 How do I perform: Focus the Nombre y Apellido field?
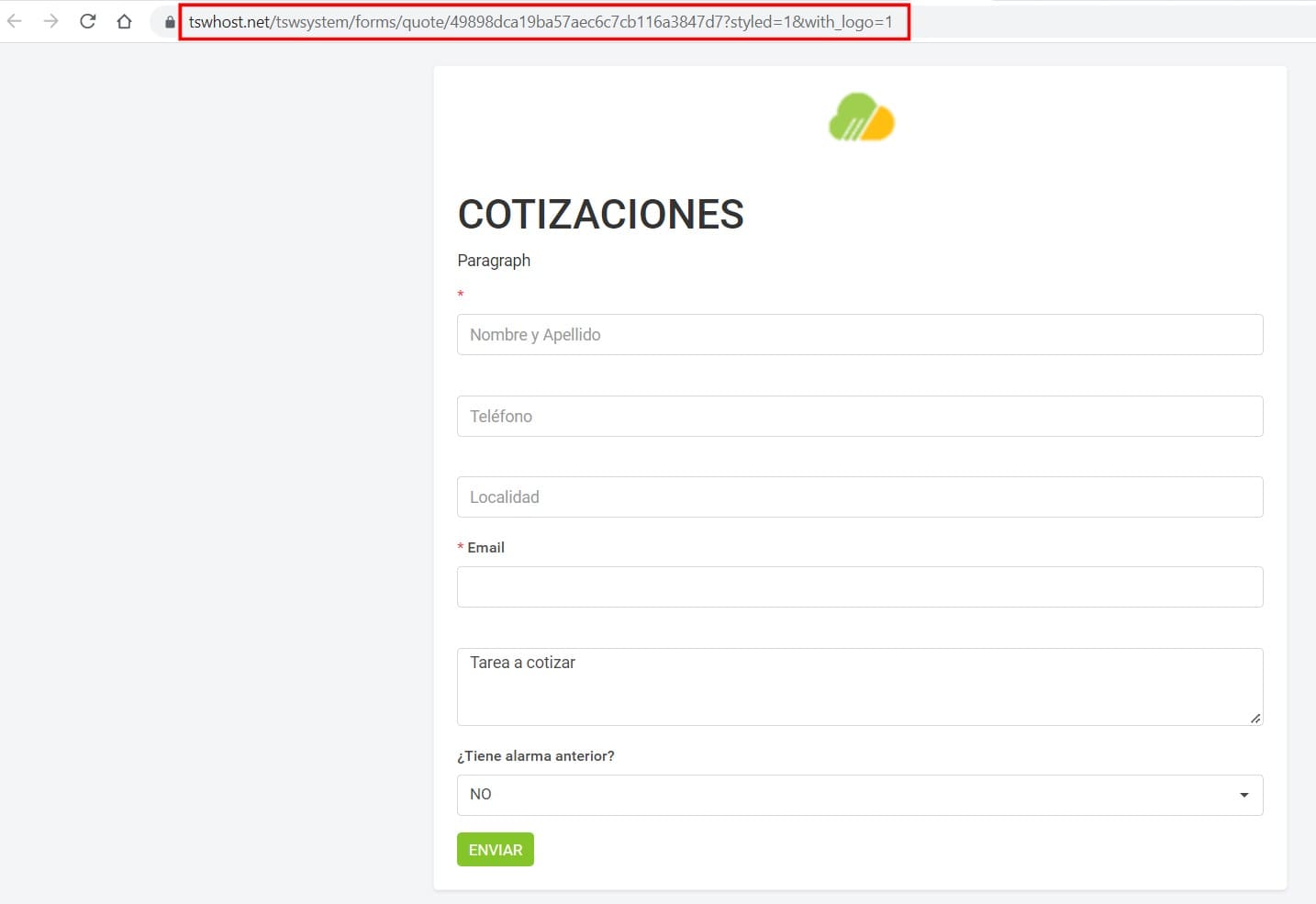coord(860,335)
